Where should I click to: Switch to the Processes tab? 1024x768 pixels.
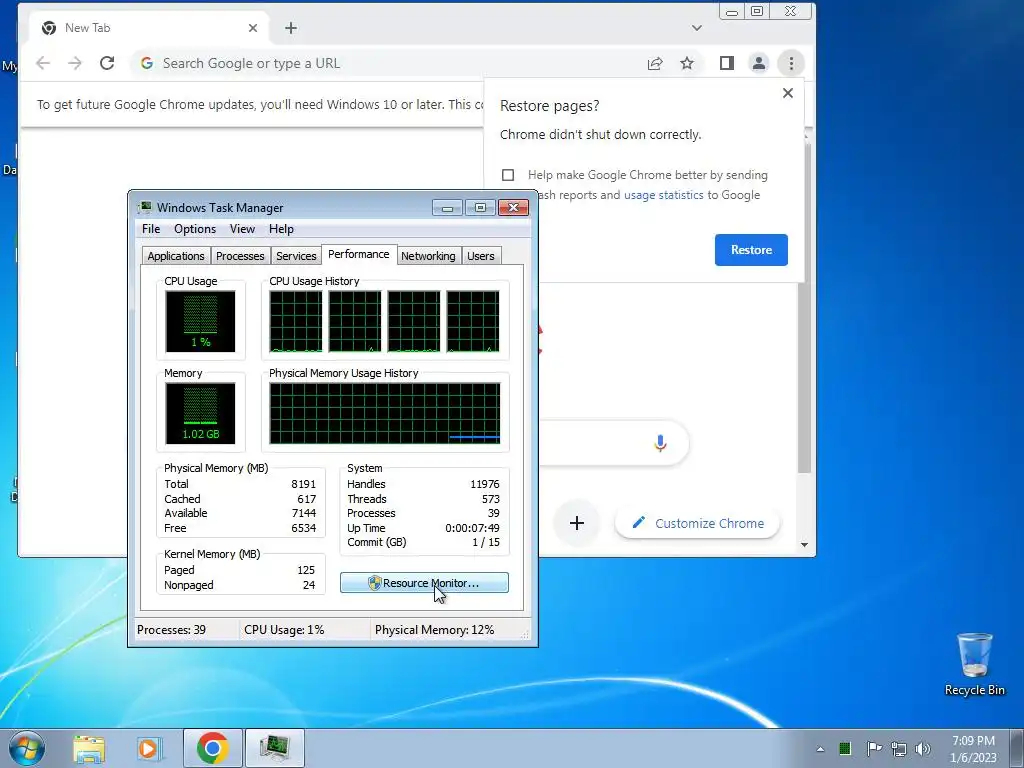coord(240,256)
